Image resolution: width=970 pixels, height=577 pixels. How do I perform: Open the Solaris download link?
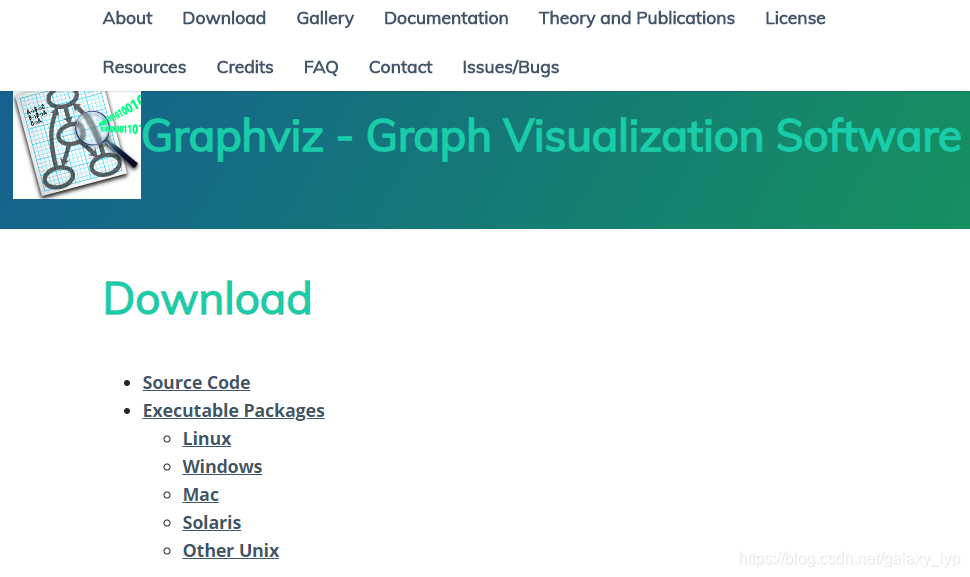coord(211,522)
